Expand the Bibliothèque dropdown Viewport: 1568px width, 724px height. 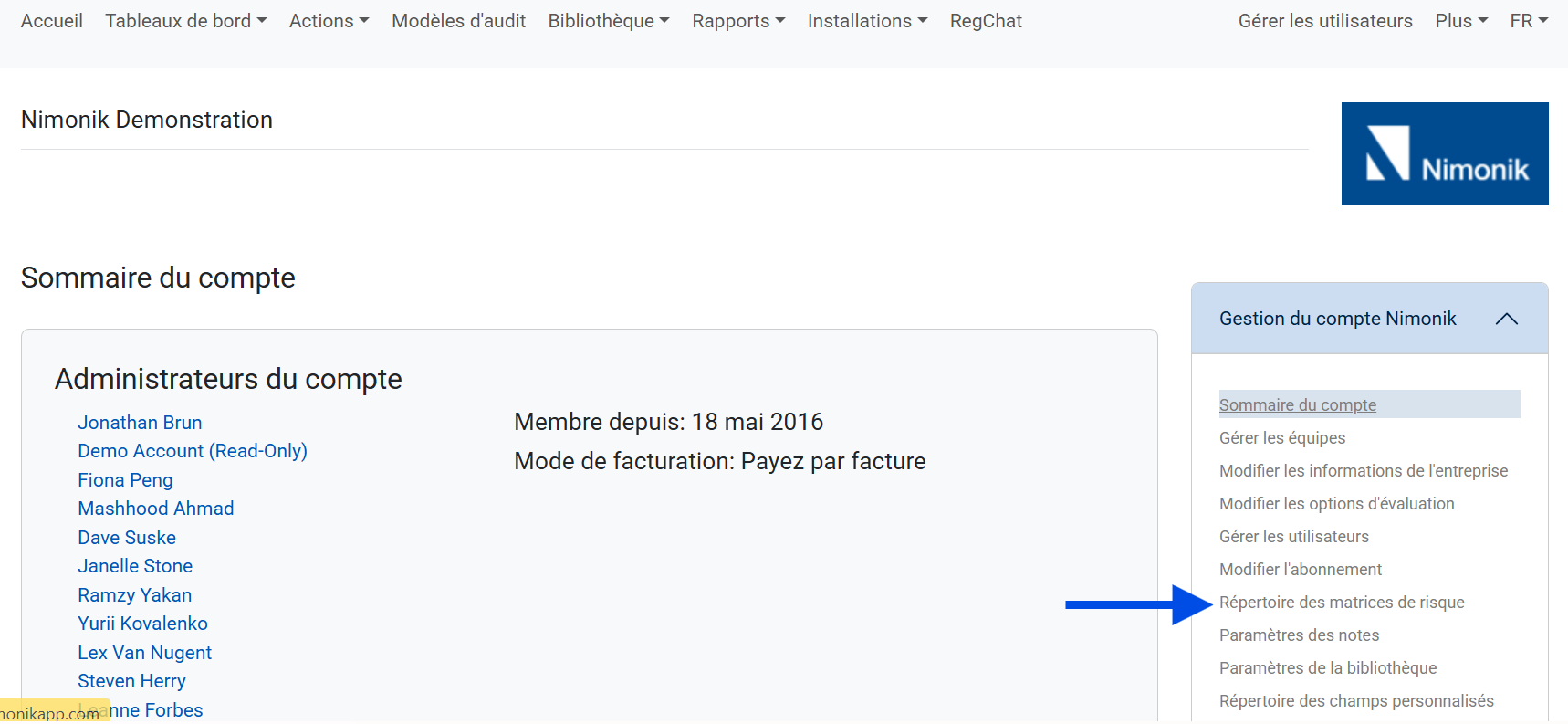(x=609, y=21)
